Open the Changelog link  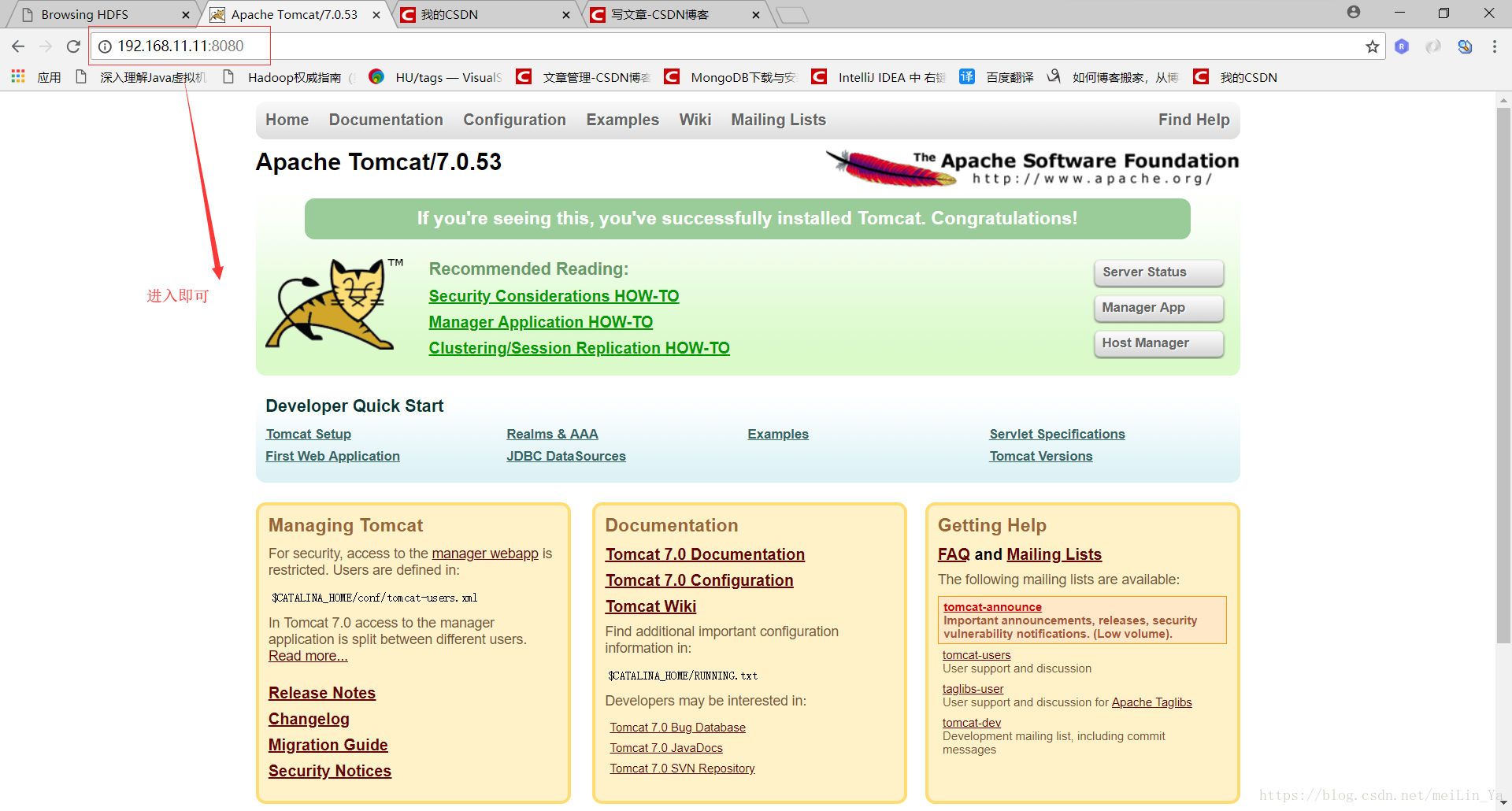309,719
